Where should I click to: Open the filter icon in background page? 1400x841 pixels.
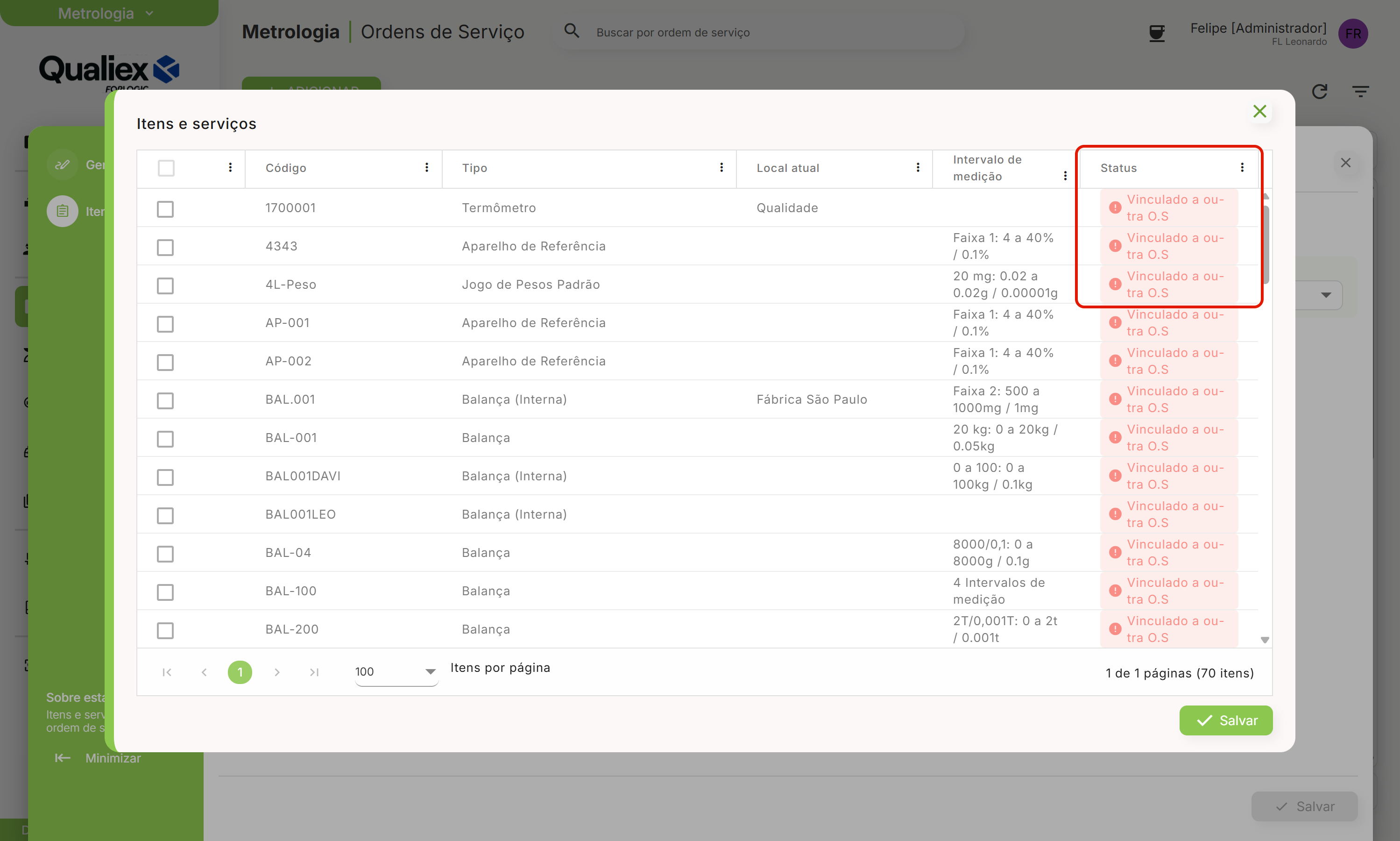[x=1360, y=91]
